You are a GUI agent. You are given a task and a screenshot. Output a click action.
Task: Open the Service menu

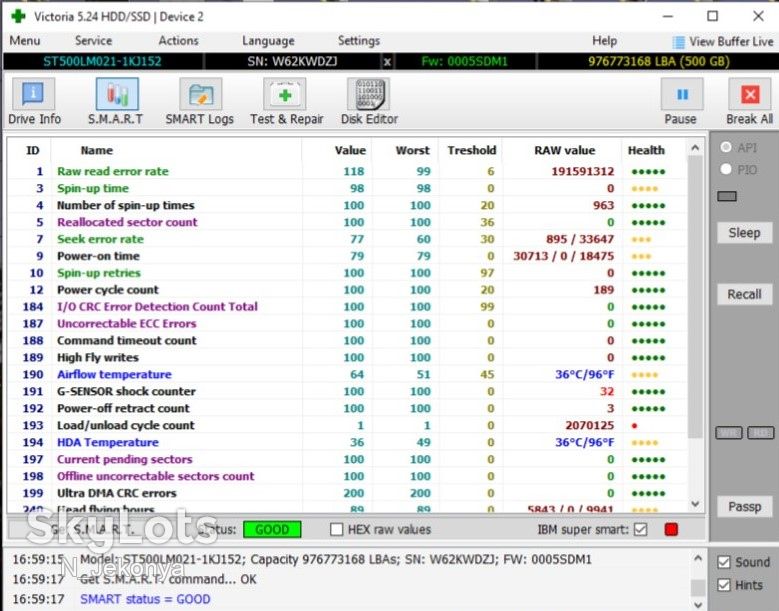coord(93,41)
